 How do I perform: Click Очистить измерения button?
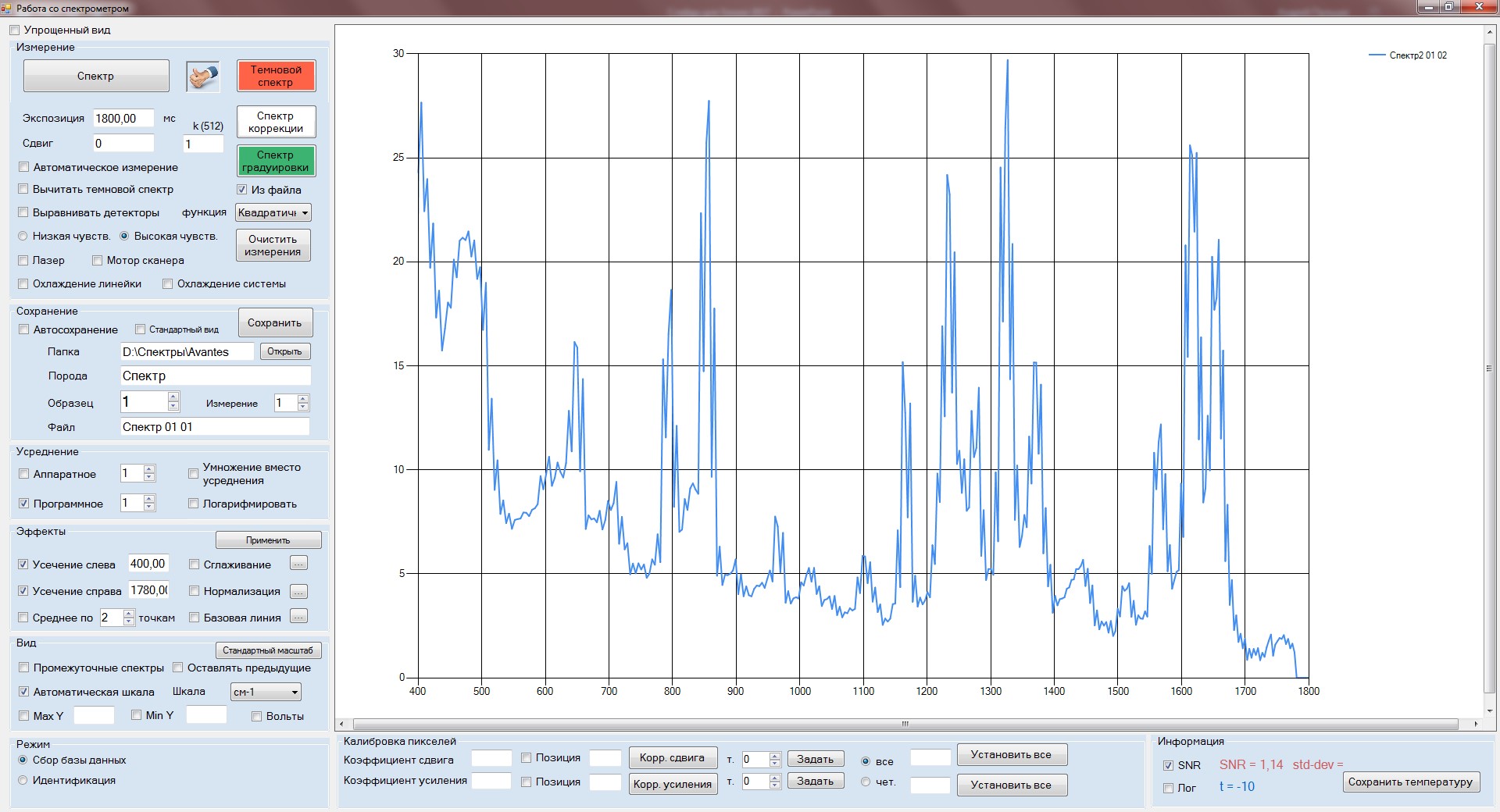(273, 245)
